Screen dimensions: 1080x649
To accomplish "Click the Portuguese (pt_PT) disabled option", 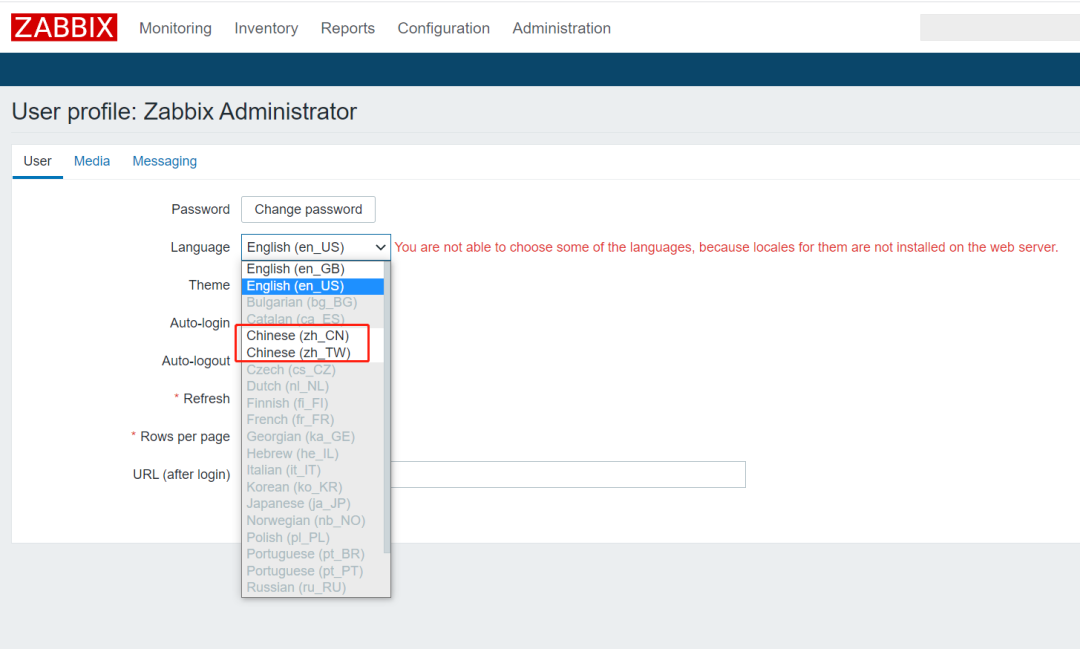I will coord(313,571).
